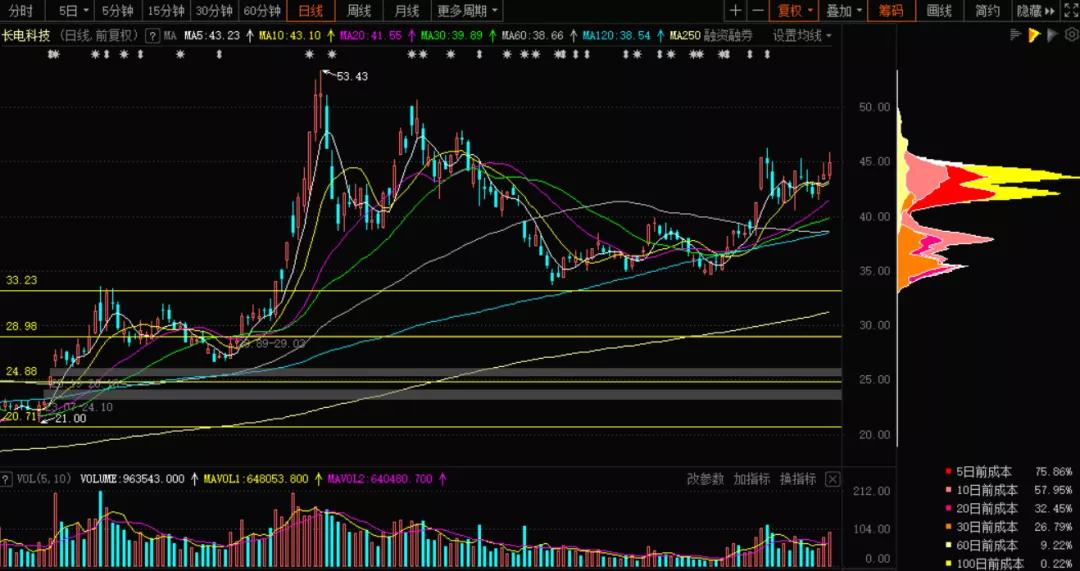Click the 28.98 horizontal price line label
This screenshot has width=1080, height=571.
pyautogui.click(x=21, y=326)
